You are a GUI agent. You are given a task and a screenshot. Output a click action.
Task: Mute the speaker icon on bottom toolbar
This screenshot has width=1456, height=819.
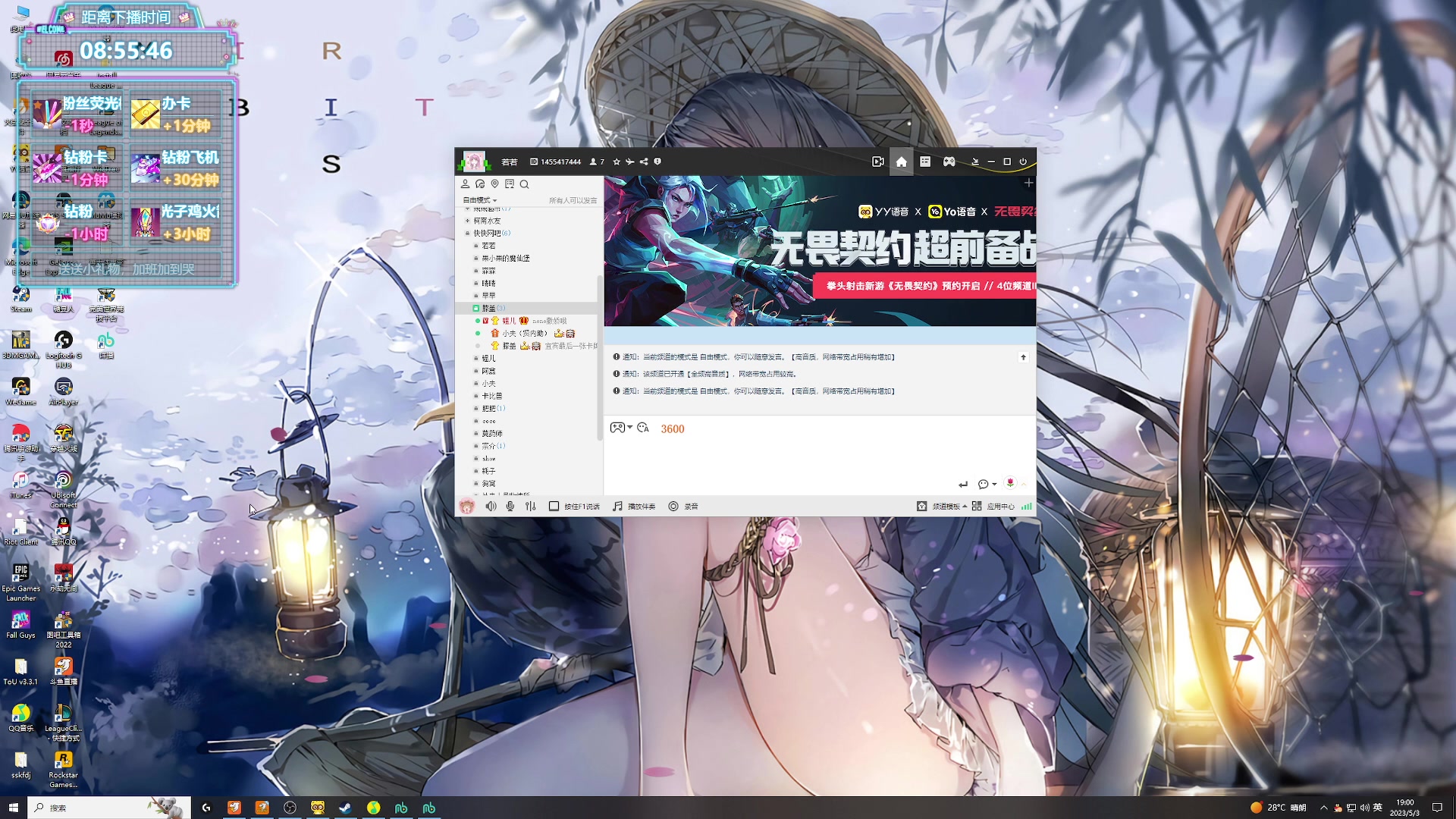(x=491, y=507)
